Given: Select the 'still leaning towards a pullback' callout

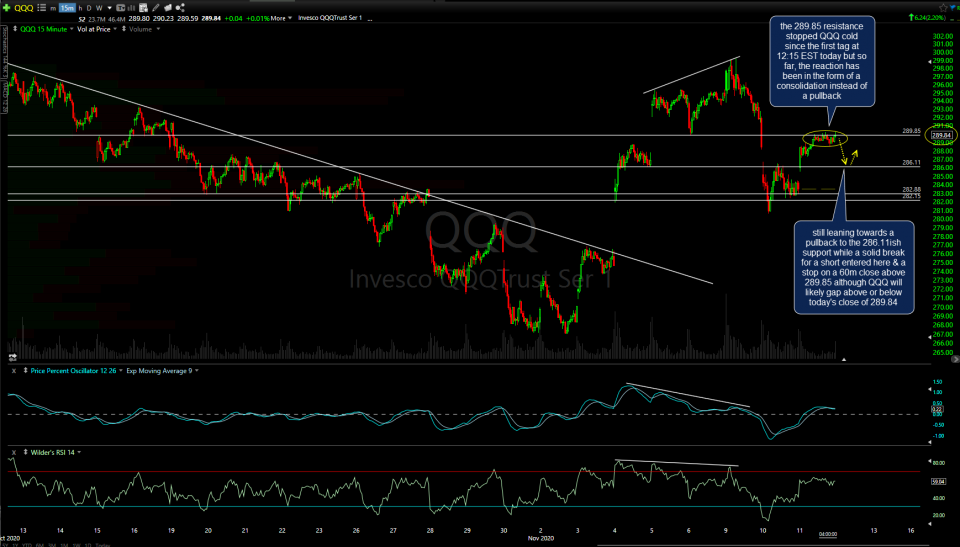Looking at the screenshot, I should click(x=853, y=267).
